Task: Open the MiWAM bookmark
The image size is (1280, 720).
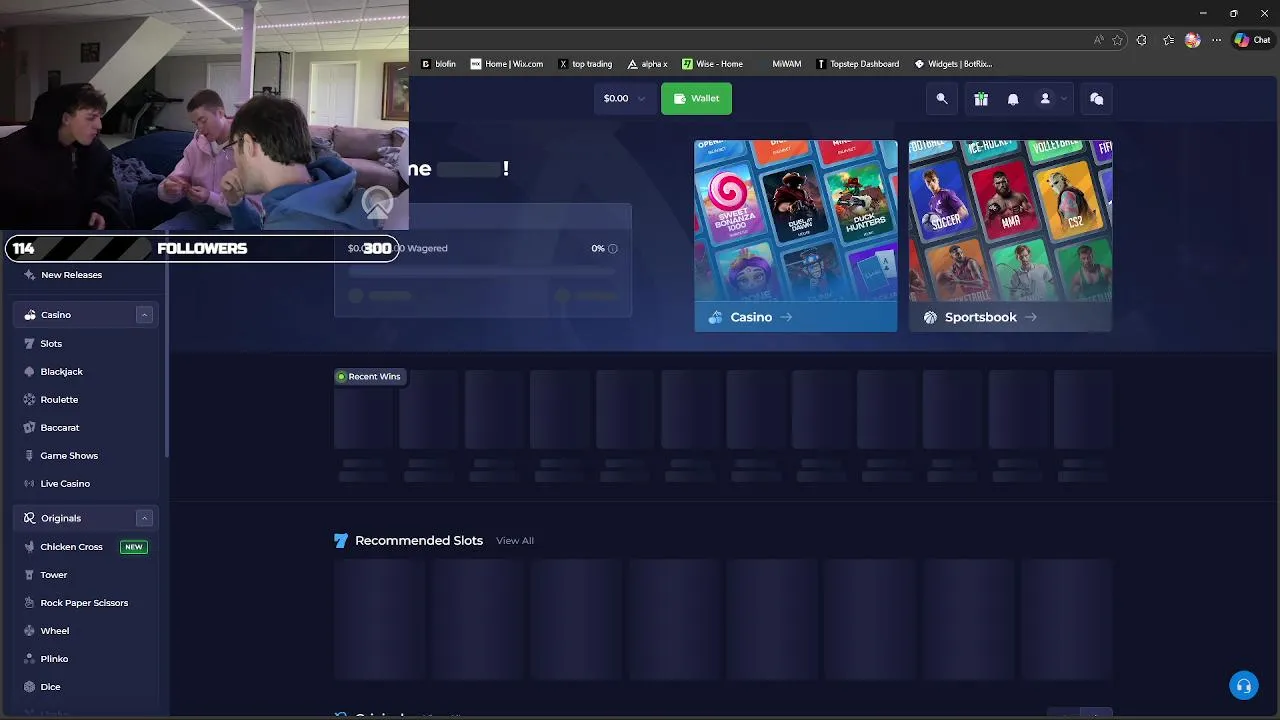Action: point(780,64)
